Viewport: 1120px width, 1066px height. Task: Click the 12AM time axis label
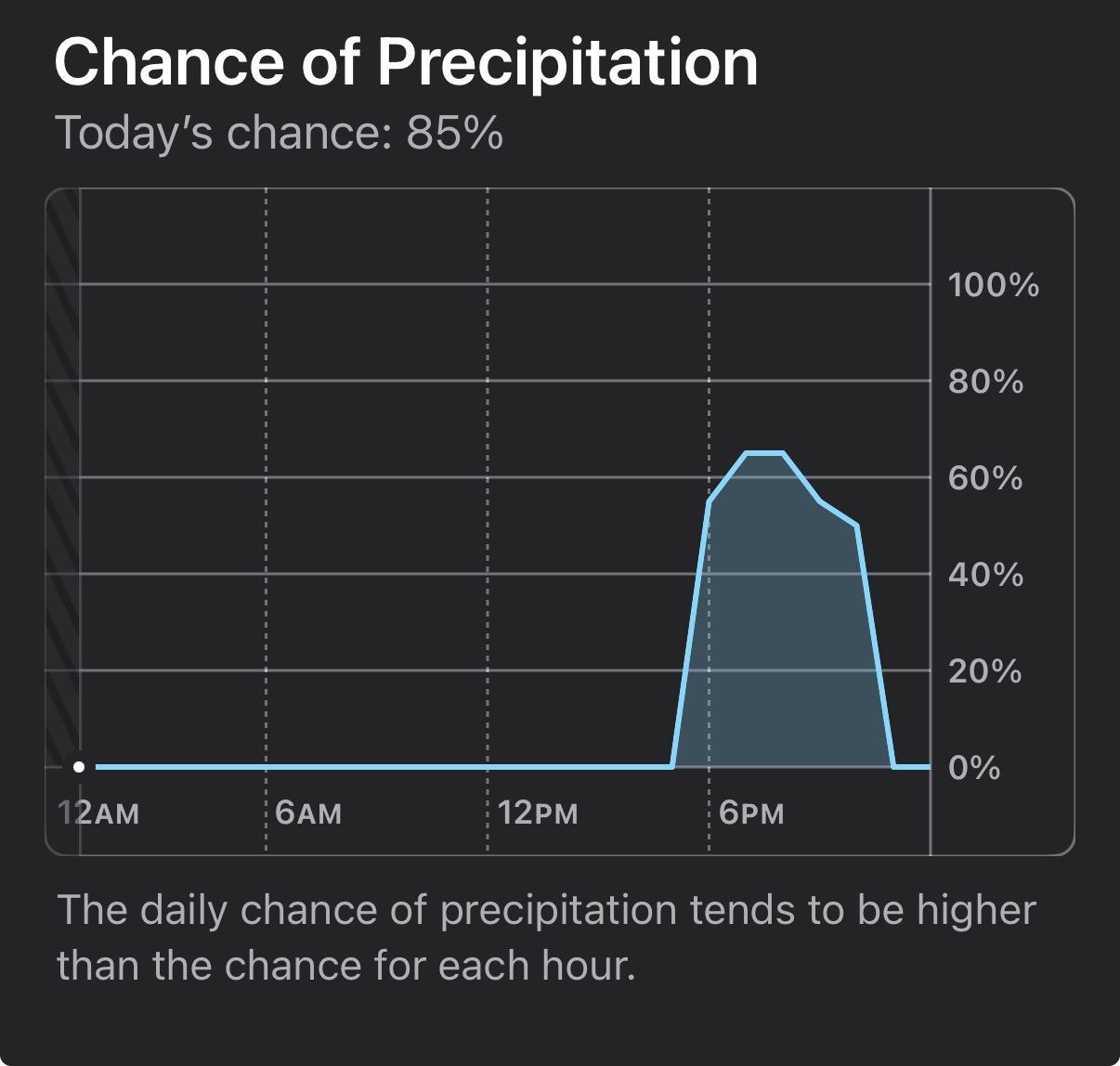point(98,814)
